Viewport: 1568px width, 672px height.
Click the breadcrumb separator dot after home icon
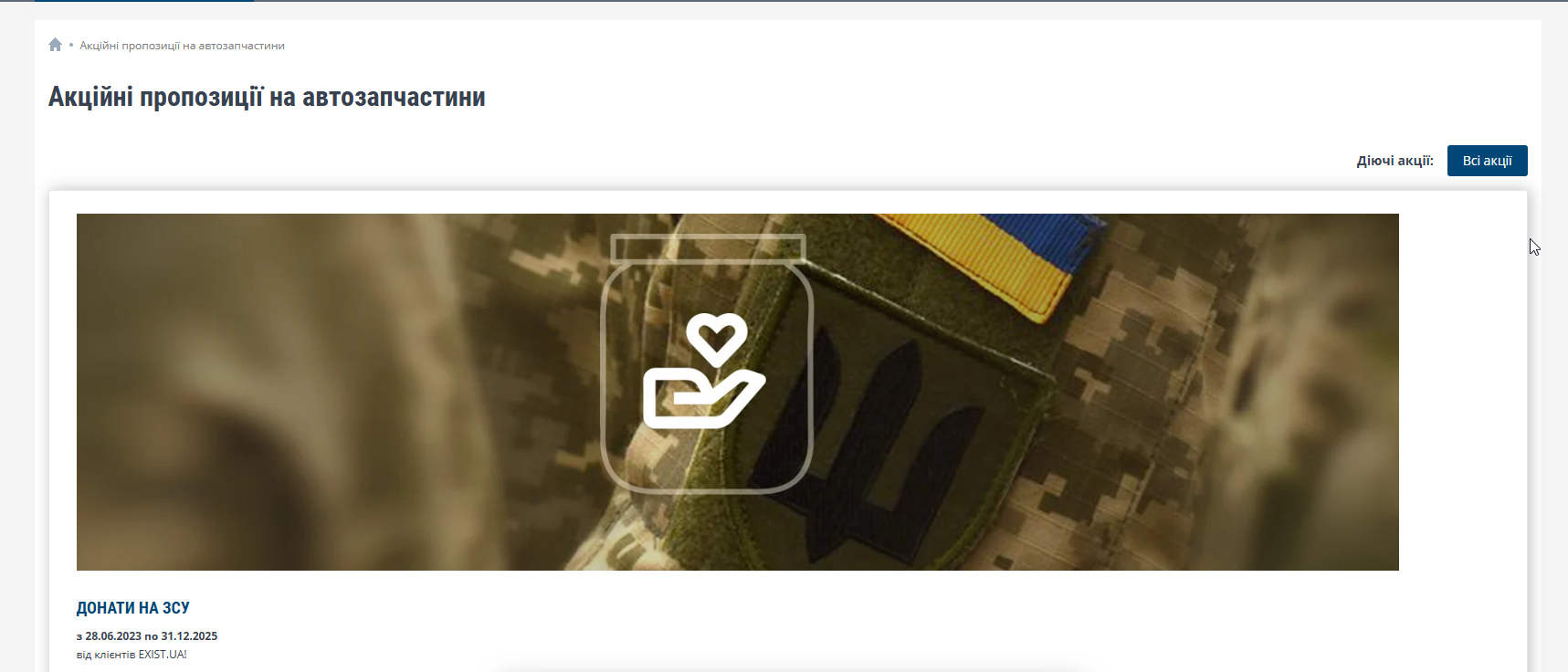point(71,45)
